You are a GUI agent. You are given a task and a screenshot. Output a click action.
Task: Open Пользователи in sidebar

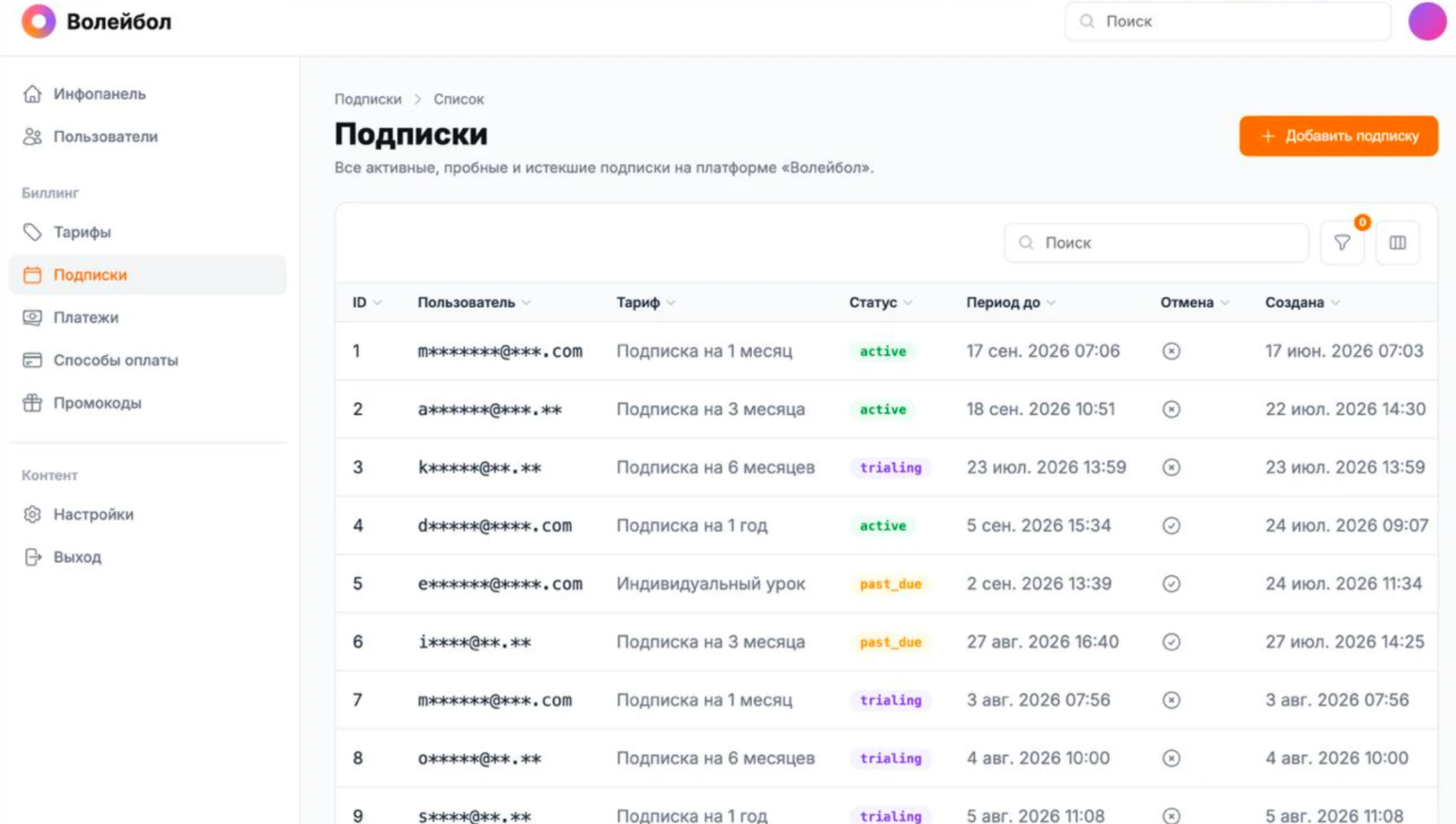(147, 137)
